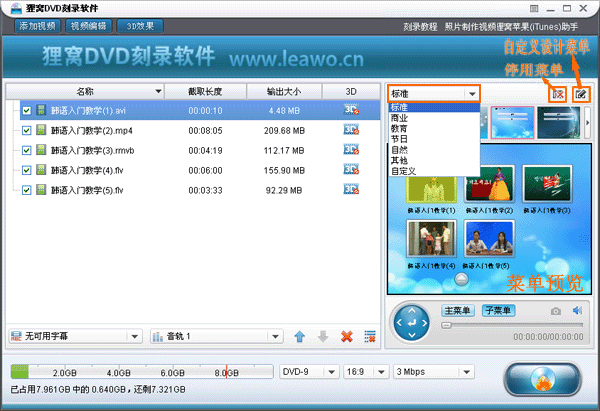The height and width of the screenshot is (411, 600).
Task: Move selected video up with blue arrow
Action: coord(300,336)
